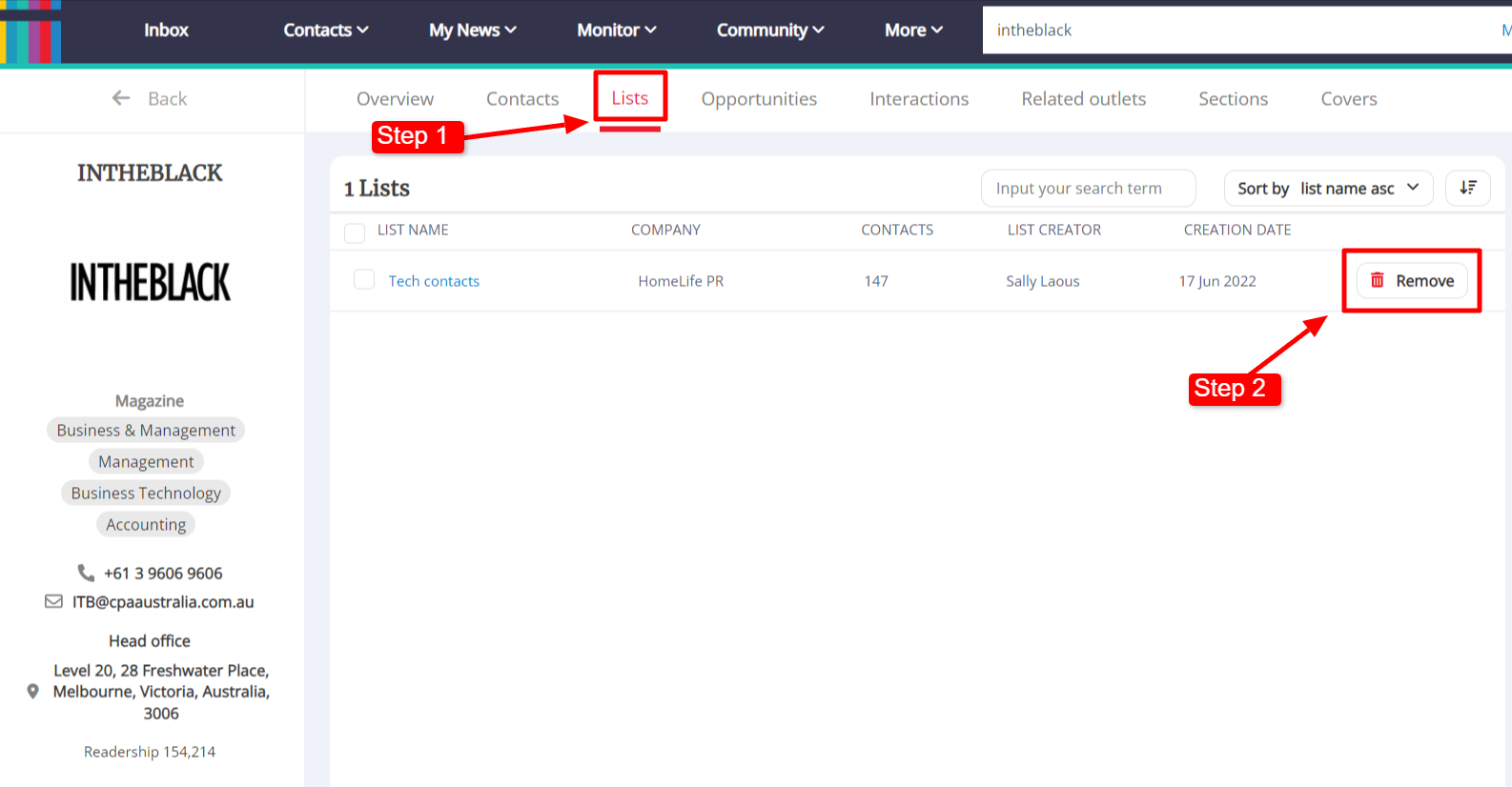1512x787 pixels.
Task: Switch to the Related outlets tab
Action: coord(1084,99)
